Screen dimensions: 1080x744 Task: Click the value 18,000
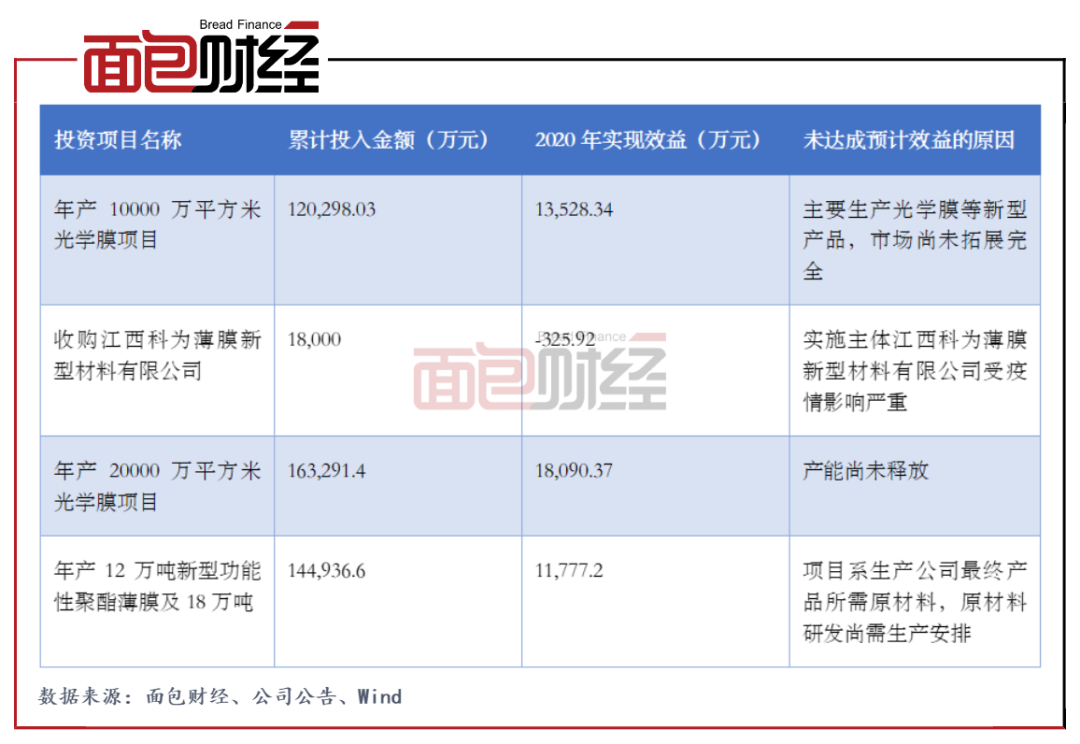(x=314, y=340)
